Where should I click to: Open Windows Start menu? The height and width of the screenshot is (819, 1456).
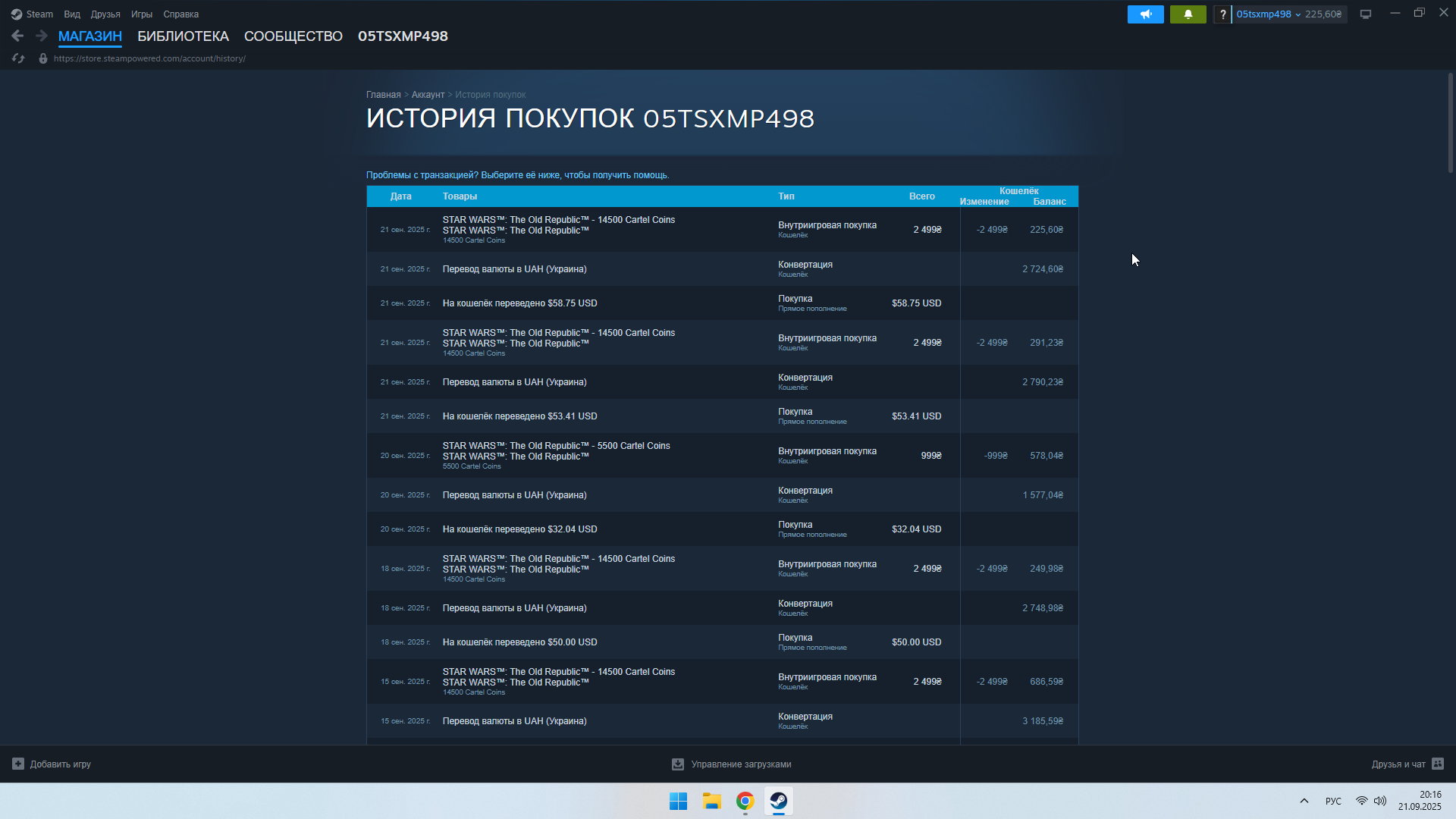coord(678,801)
